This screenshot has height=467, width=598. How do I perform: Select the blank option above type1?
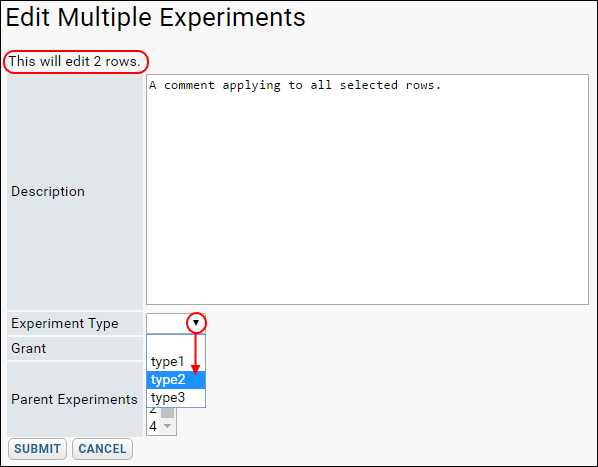(x=176, y=344)
